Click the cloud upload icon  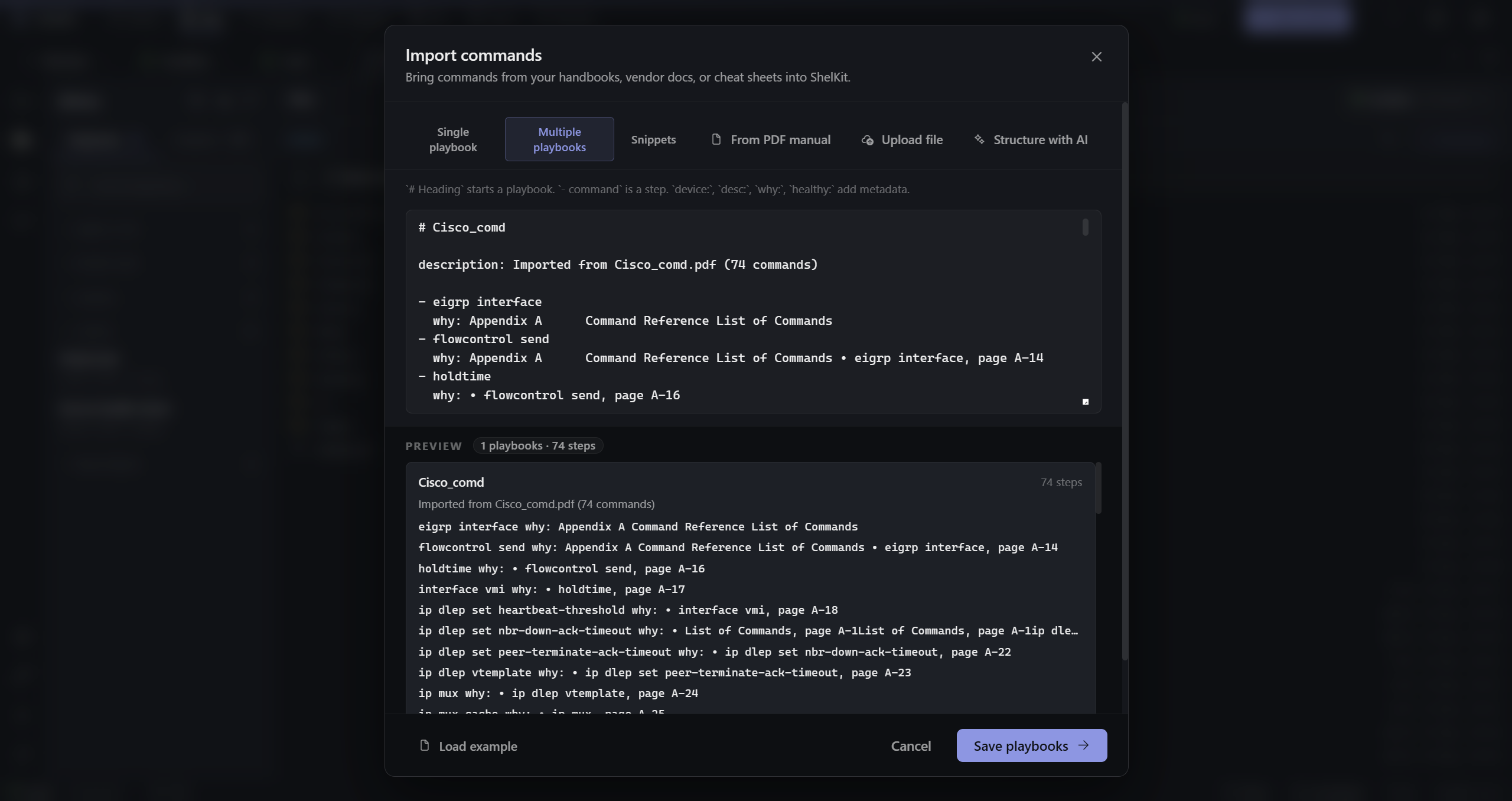867,140
